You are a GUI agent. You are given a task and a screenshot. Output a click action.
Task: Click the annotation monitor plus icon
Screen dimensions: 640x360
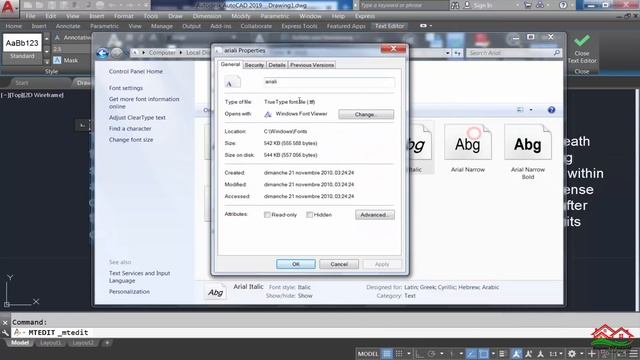click(x=592, y=353)
